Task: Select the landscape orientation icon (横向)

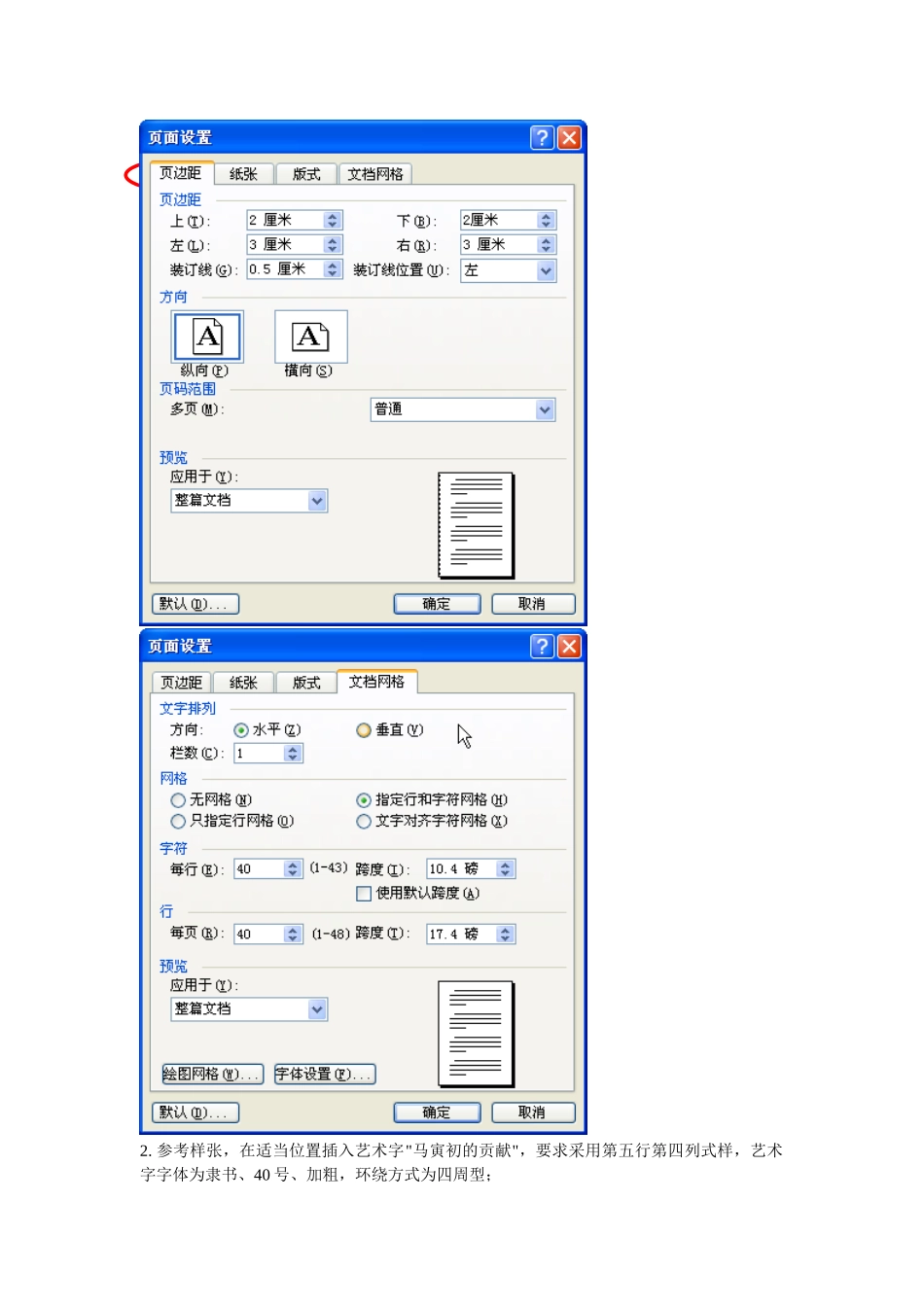Action: click(x=310, y=337)
